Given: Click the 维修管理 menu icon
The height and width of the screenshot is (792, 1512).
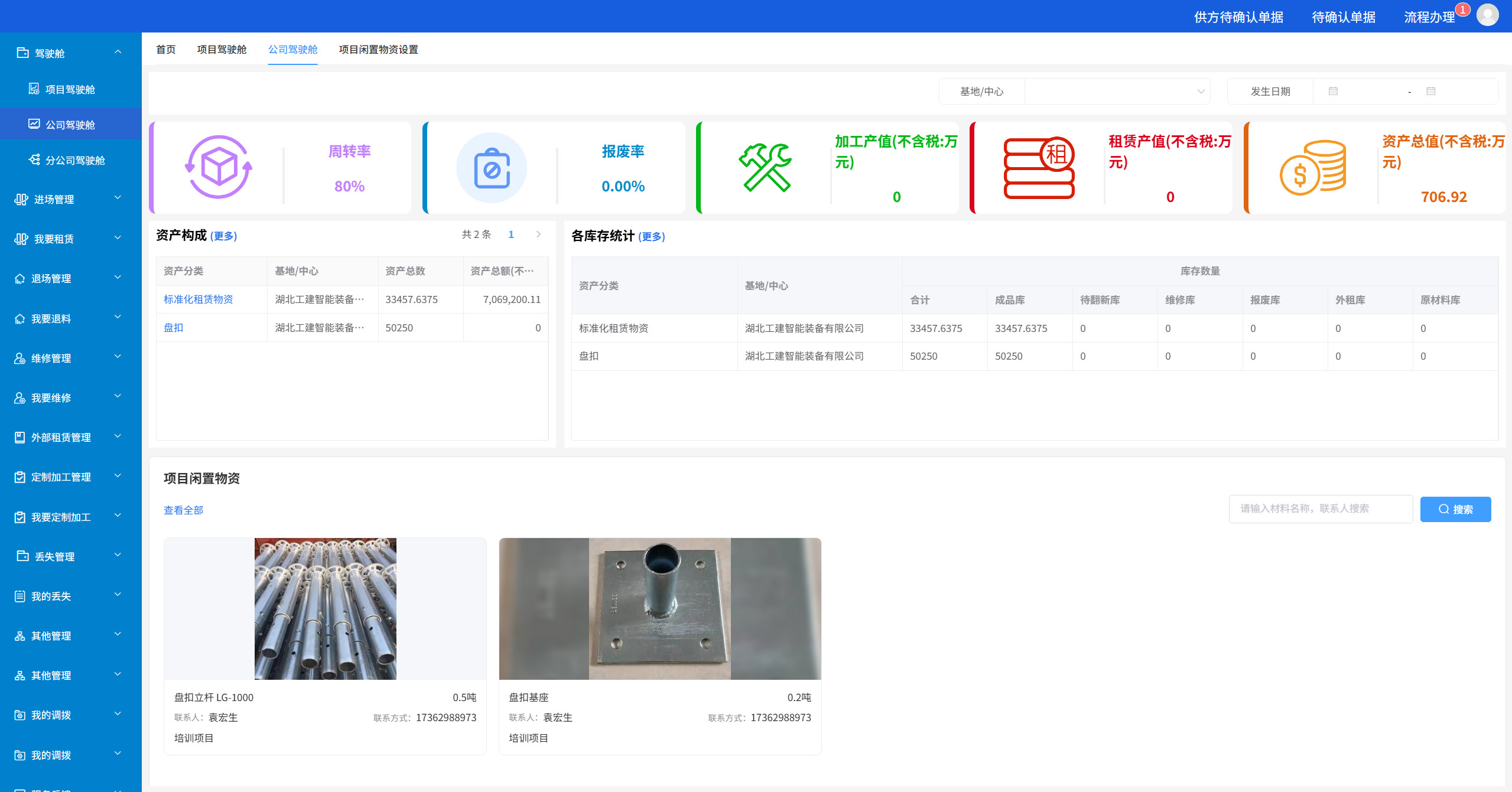Looking at the screenshot, I should 19,358.
